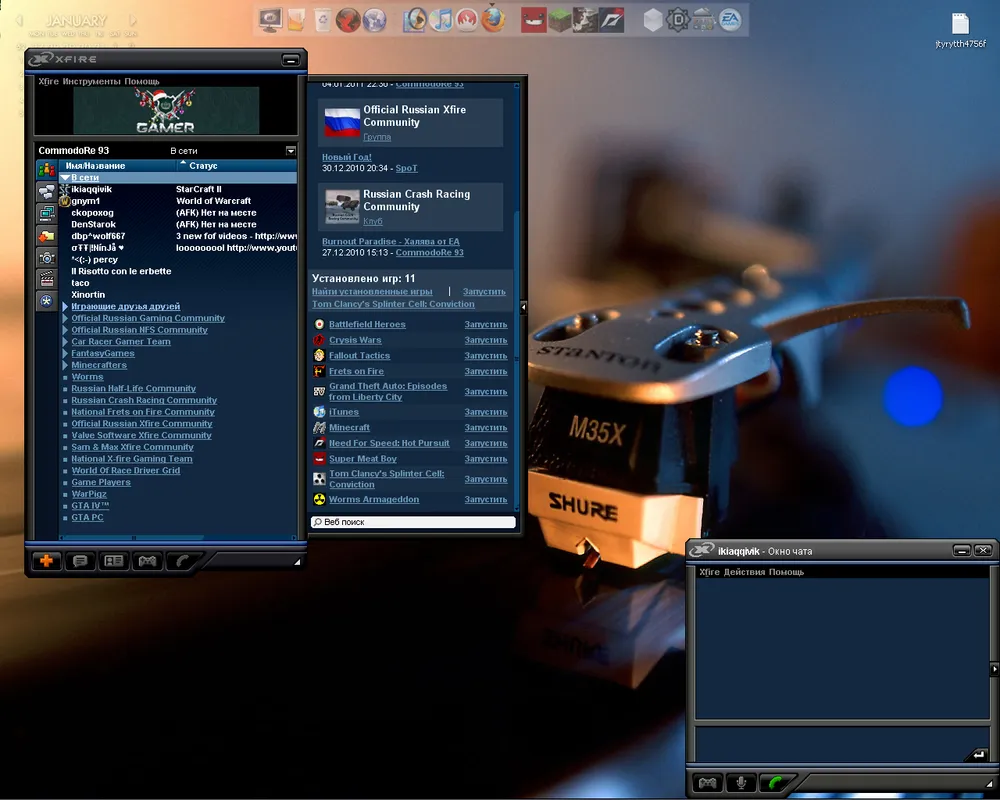Start voice call with green phone icon
Viewport: 1000px width, 800px height.
point(772,783)
